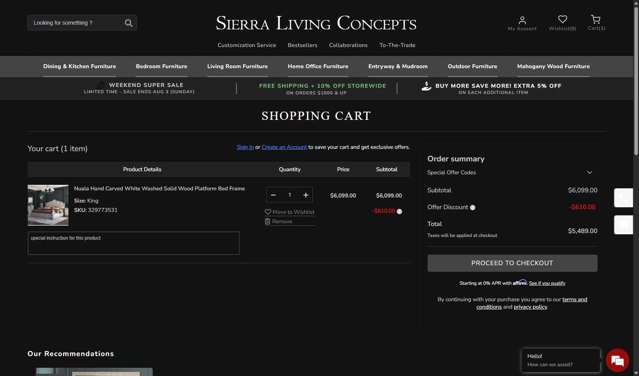639x376 pixels.
Task: Click Proceed to Checkout button
Action: [x=512, y=263]
